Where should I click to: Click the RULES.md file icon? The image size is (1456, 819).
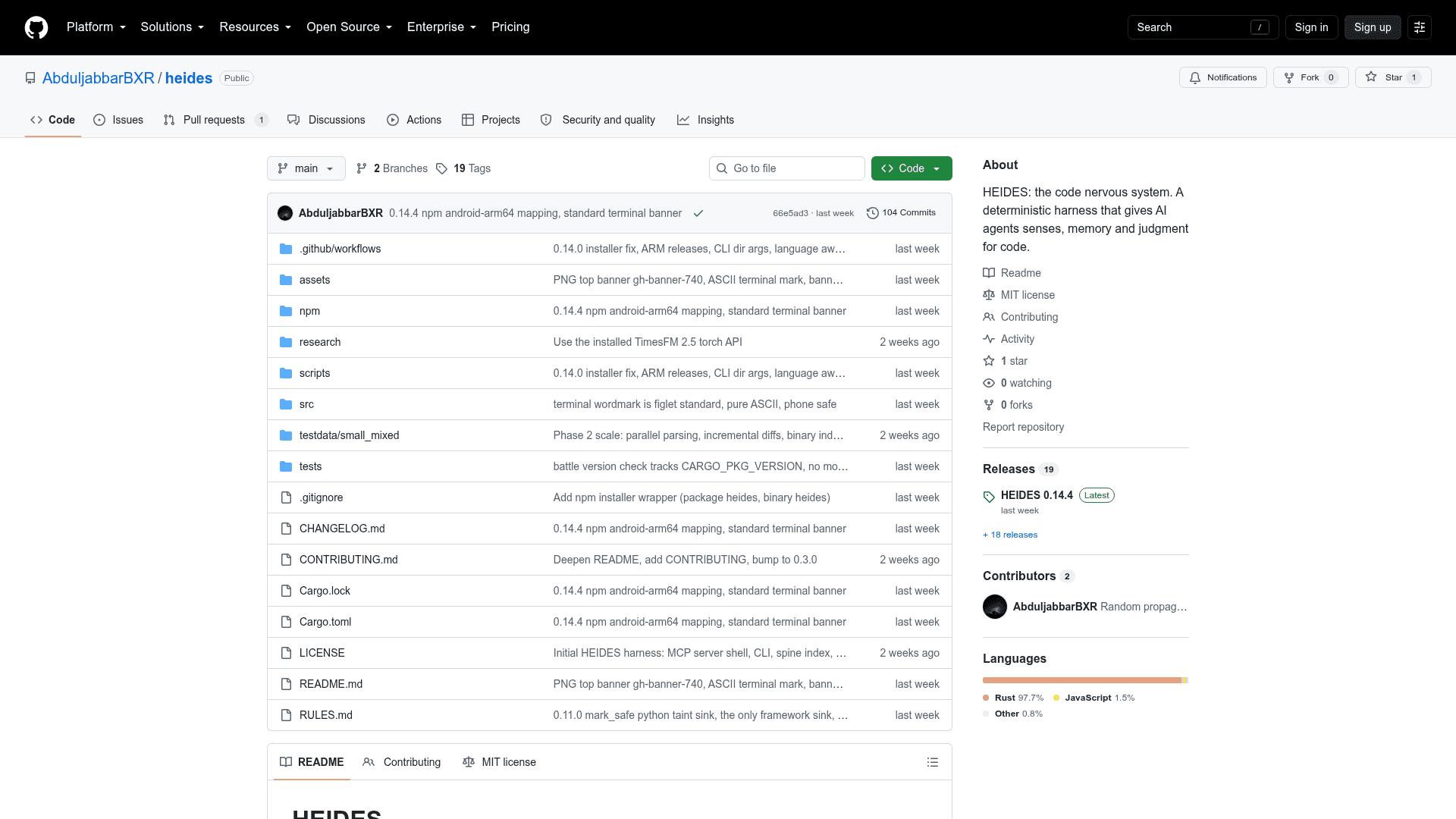(286, 715)
